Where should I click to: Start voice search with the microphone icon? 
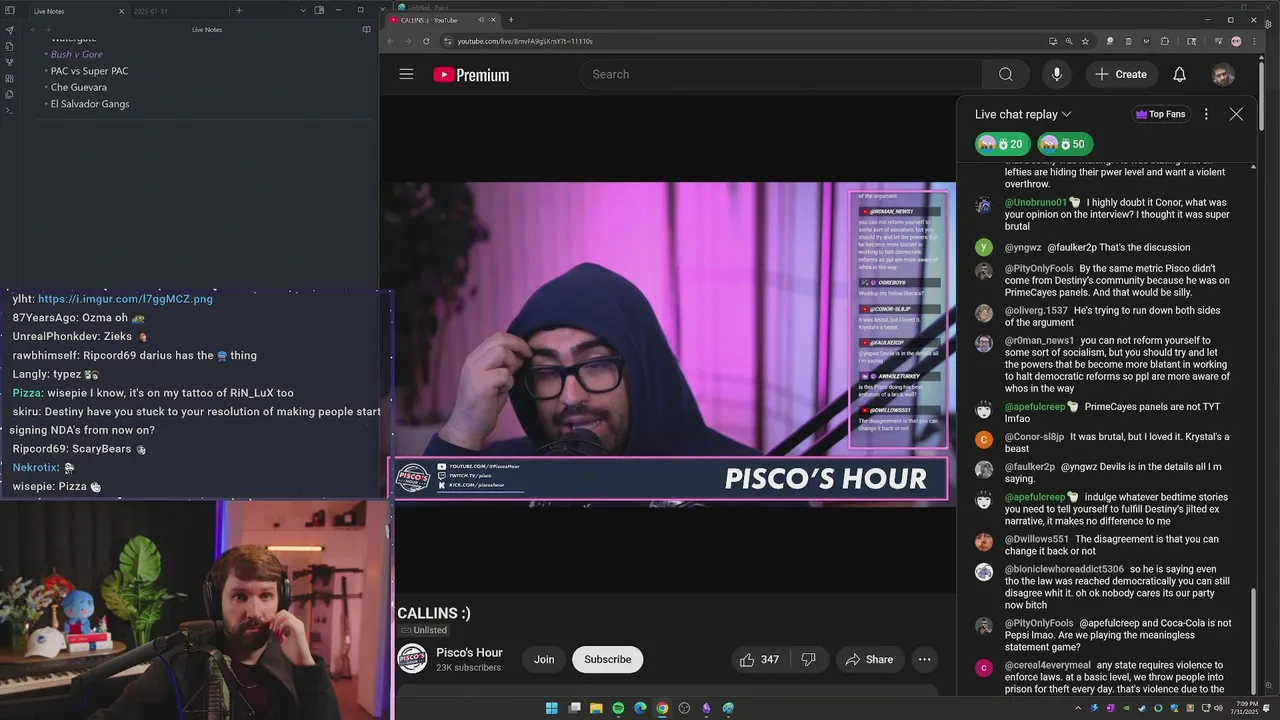coord(1056,74)
